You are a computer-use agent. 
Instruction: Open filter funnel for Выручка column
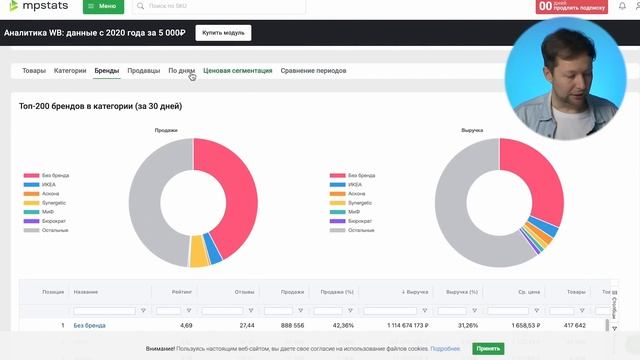point(425,311)
